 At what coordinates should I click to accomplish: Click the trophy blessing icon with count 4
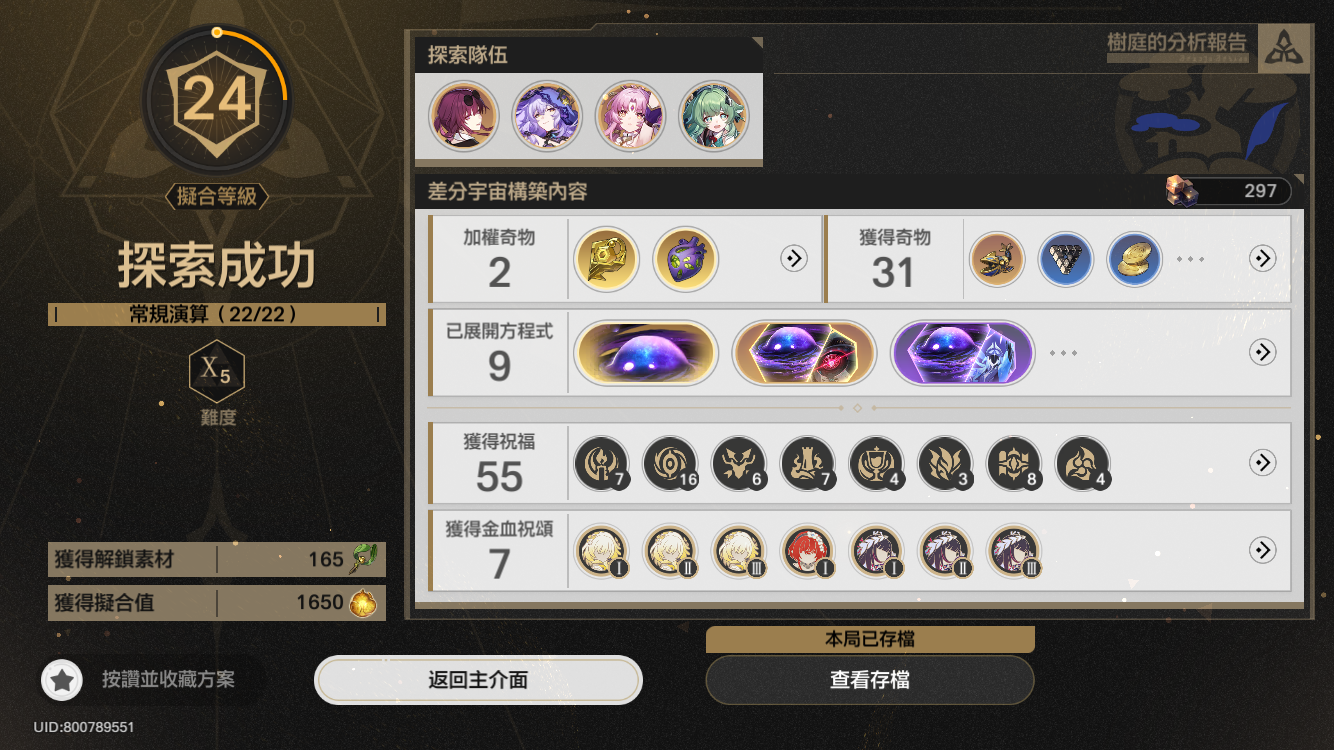click(x=877, y=464)
